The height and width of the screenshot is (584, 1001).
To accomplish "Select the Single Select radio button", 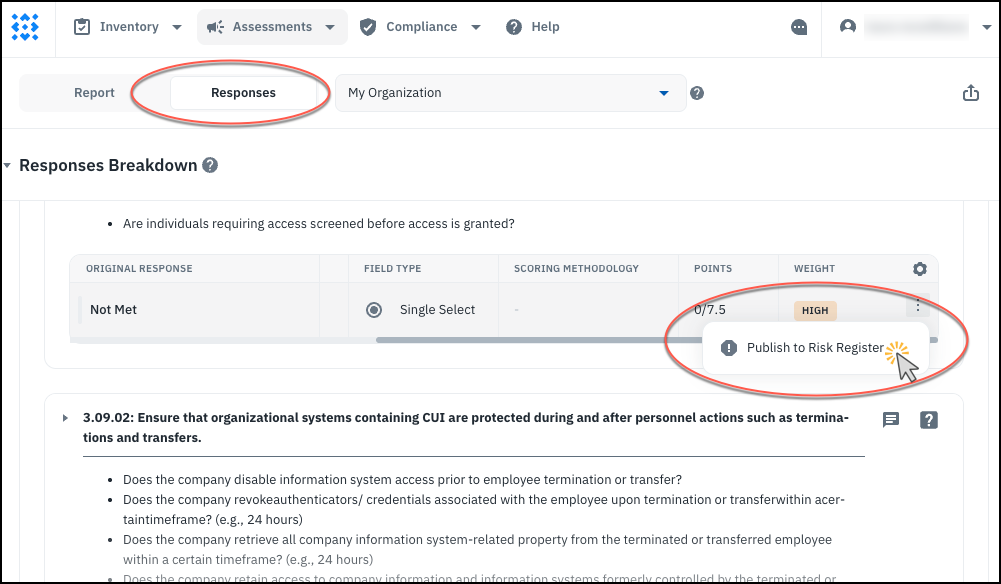I will coord(374,310).
